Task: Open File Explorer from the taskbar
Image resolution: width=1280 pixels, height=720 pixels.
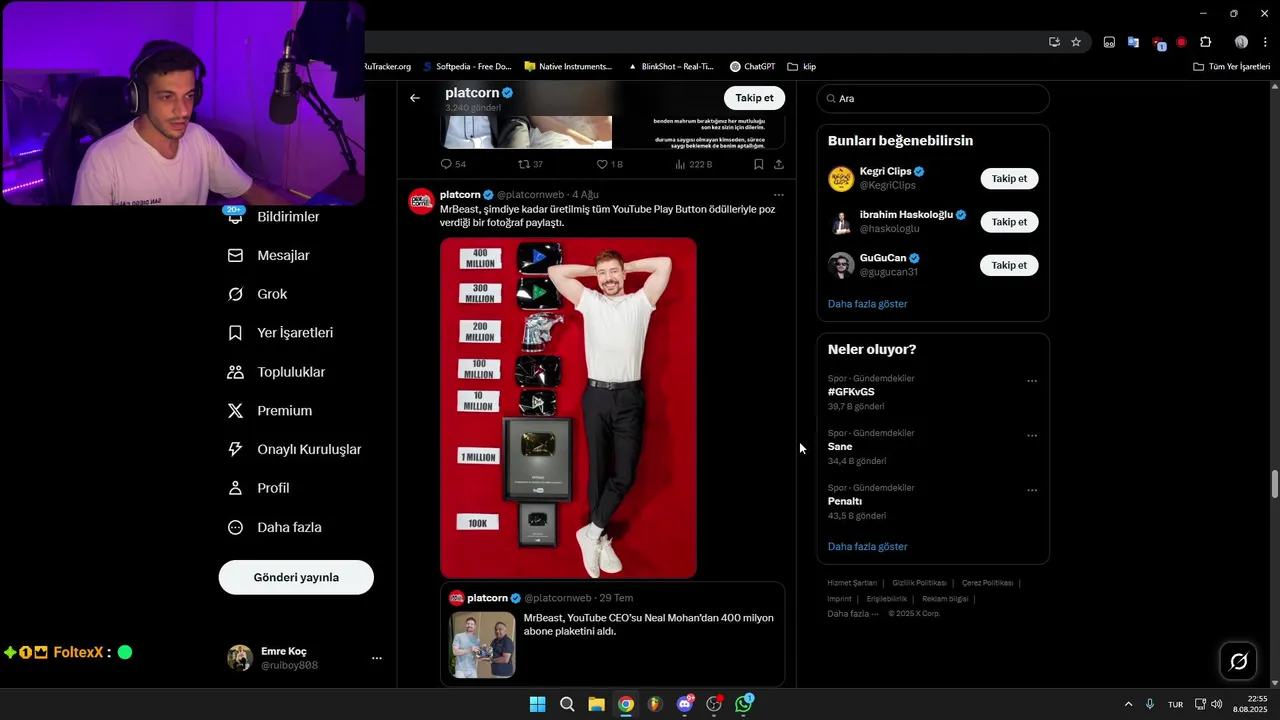Action: coord(596,704)
